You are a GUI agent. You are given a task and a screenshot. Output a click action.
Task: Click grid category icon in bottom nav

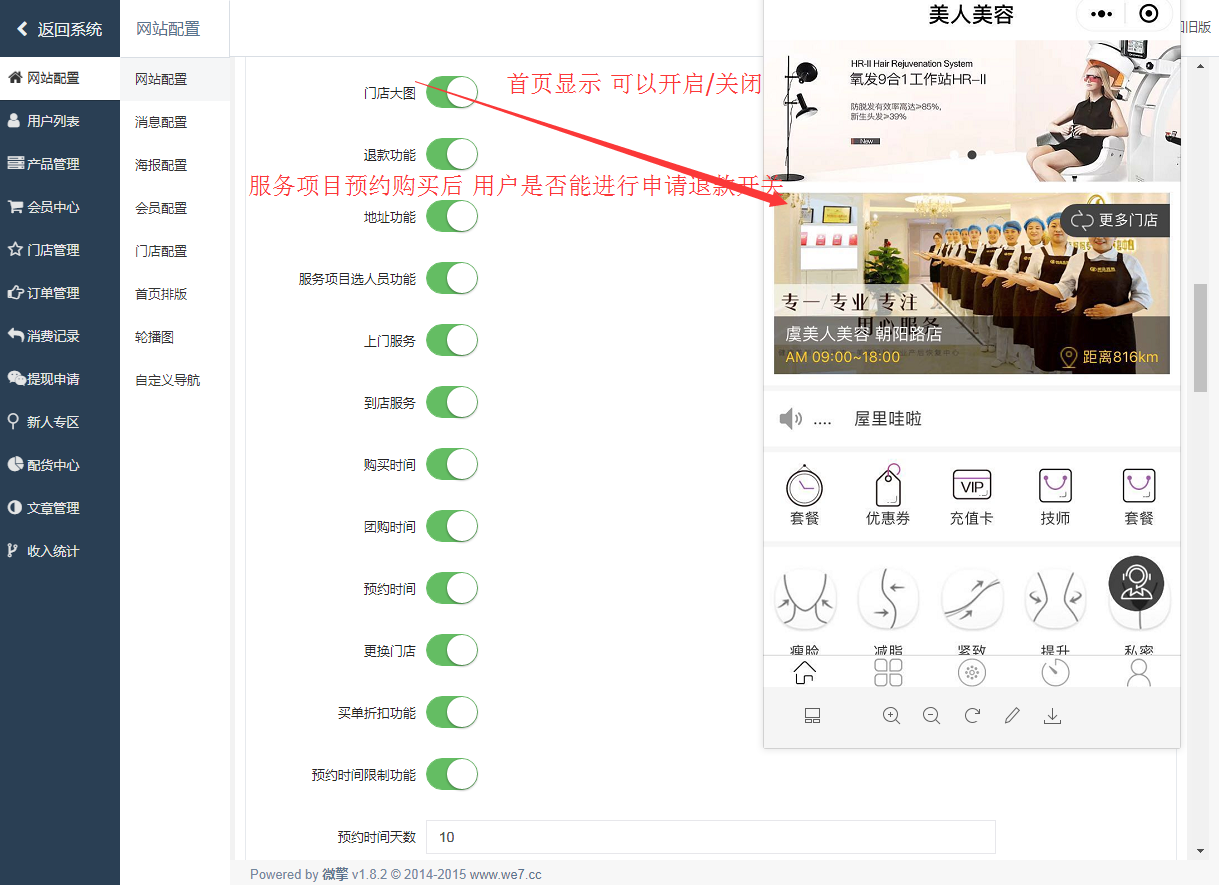(888, 673)
